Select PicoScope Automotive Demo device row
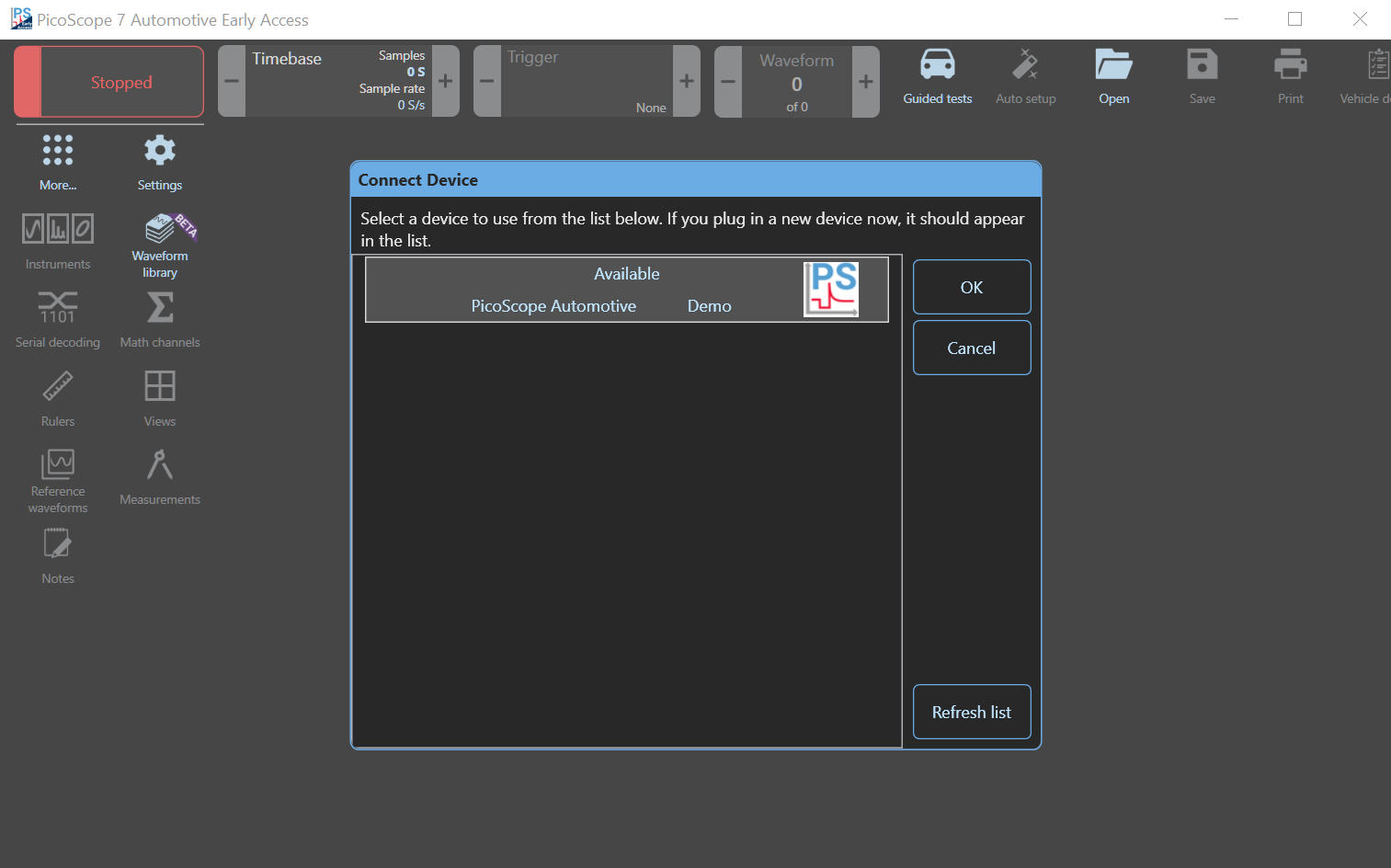Screen dimensions: 1391x868 click(627, 290)
